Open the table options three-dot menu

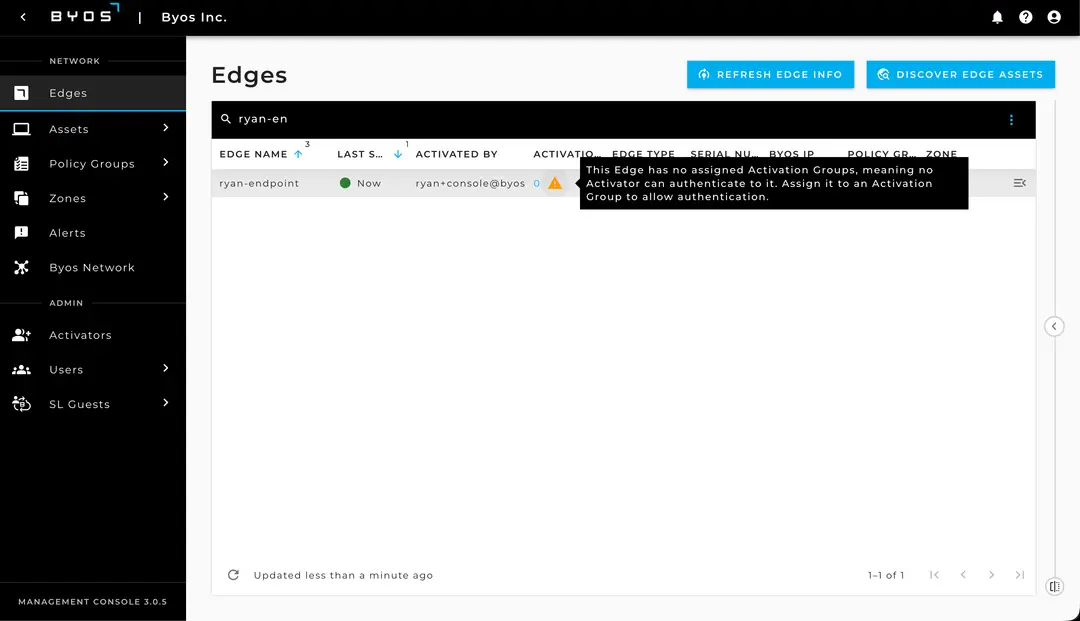[1011, 120]
